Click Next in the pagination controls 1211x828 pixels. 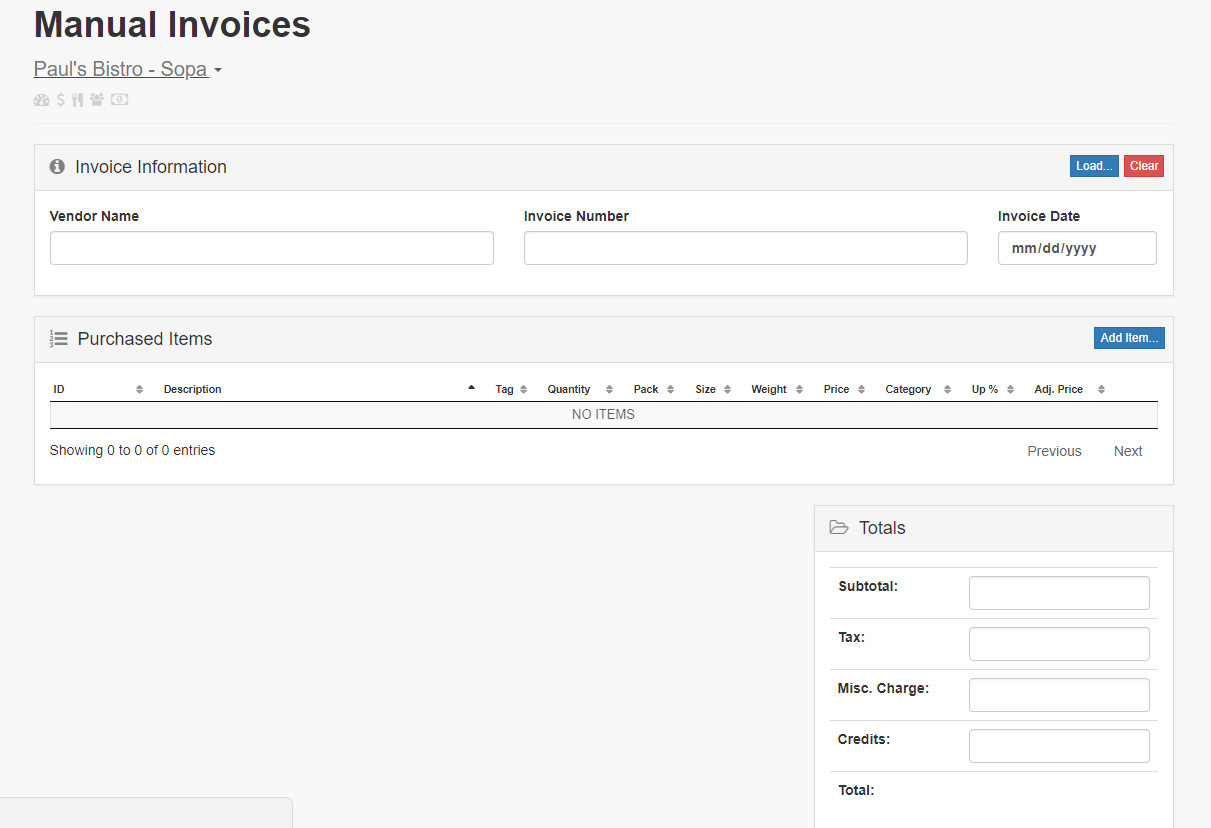click(x=1127, y=451)
